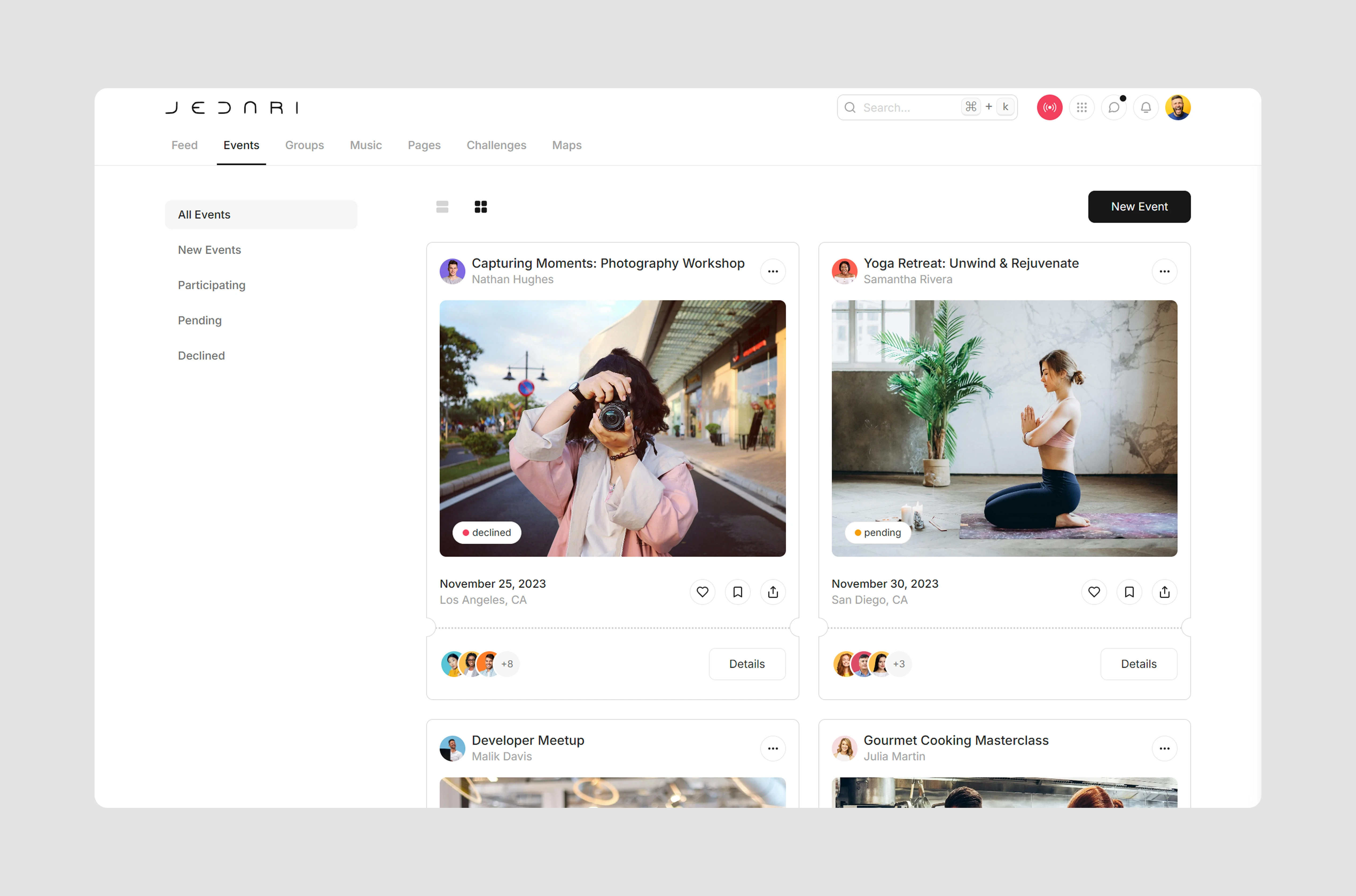Open more options for Photography Workshop card
Image resolution: width=1356 pixels, height=896 pixels.
coord(773,271)
